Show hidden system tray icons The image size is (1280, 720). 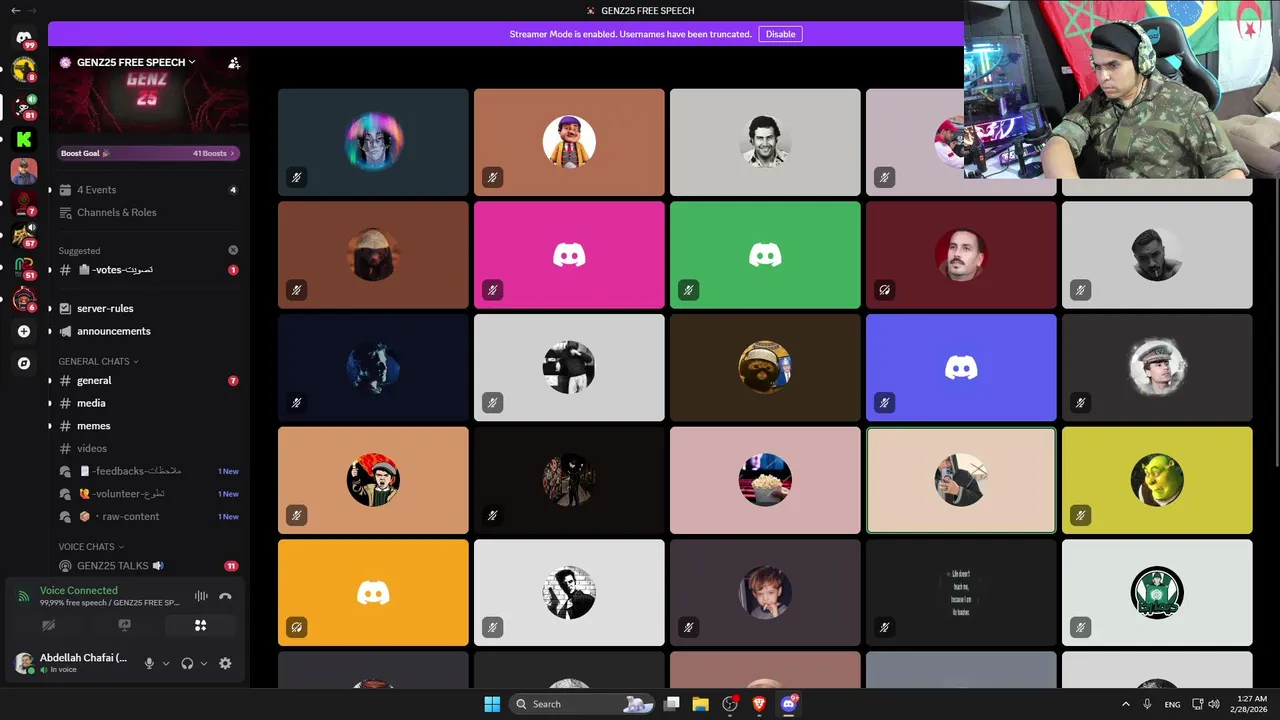coord(1126,704)
